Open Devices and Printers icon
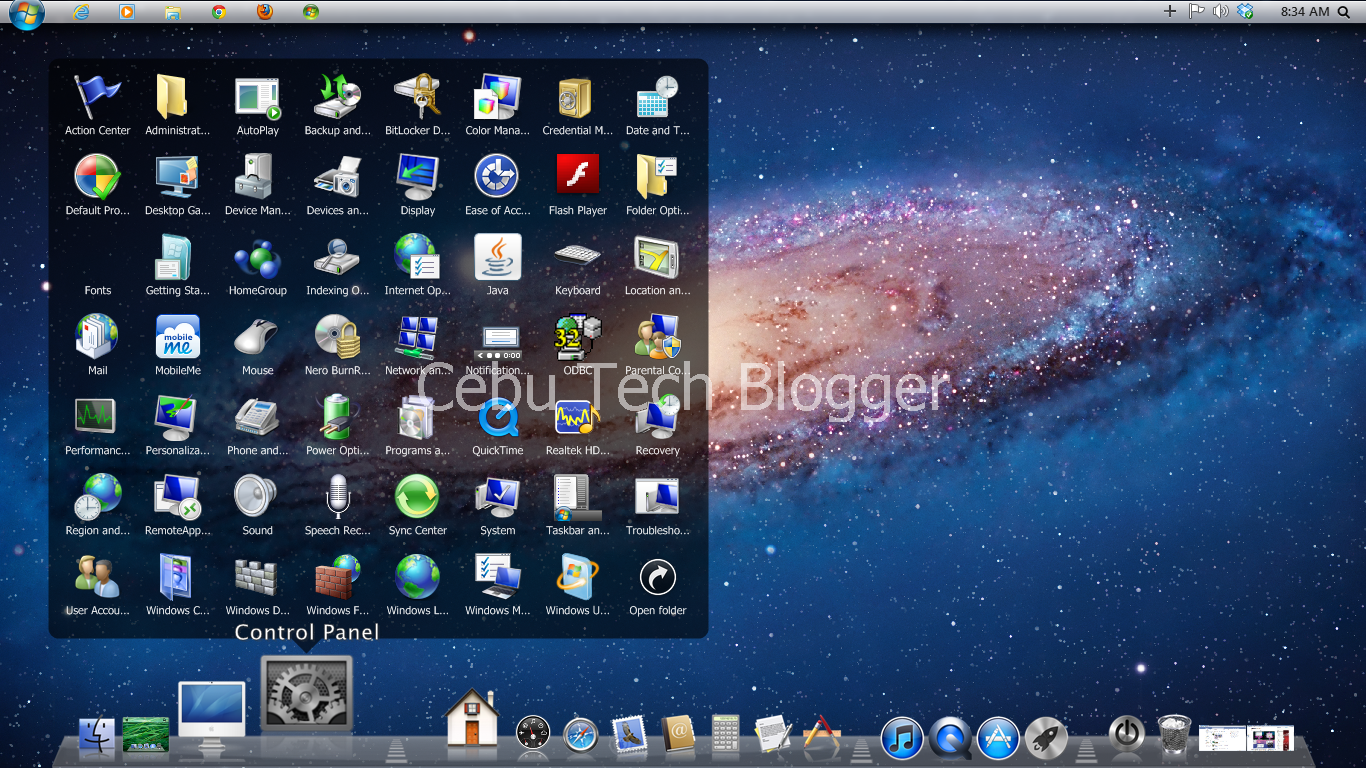1366x768 pixels. (x=338, y=177)
